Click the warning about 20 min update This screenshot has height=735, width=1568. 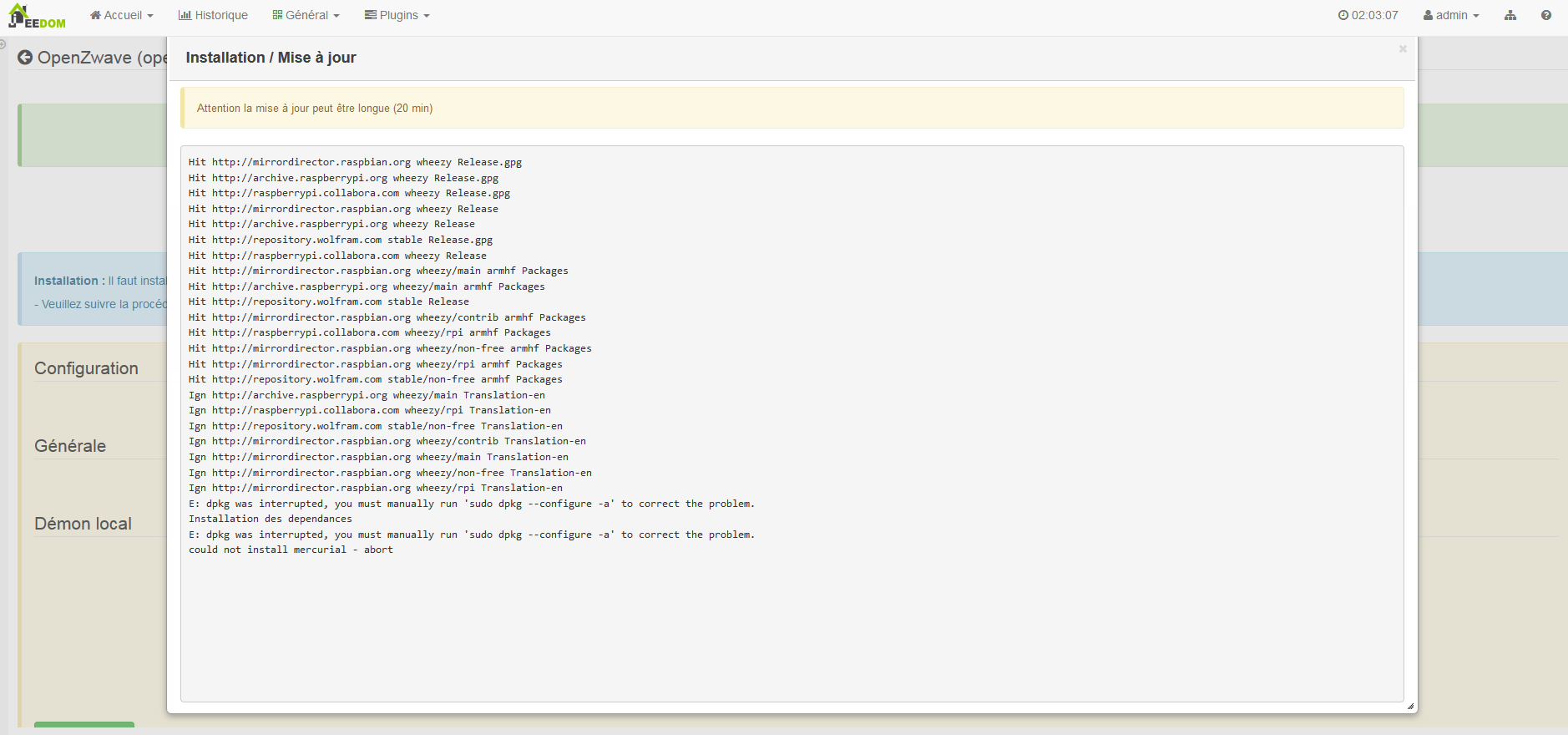792,108
